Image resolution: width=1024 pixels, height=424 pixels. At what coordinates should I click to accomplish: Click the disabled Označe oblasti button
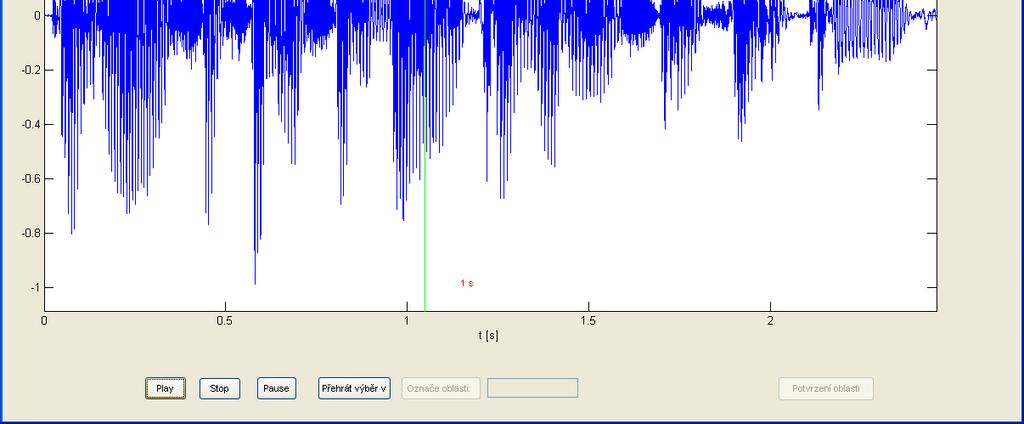tap(441, 388)
